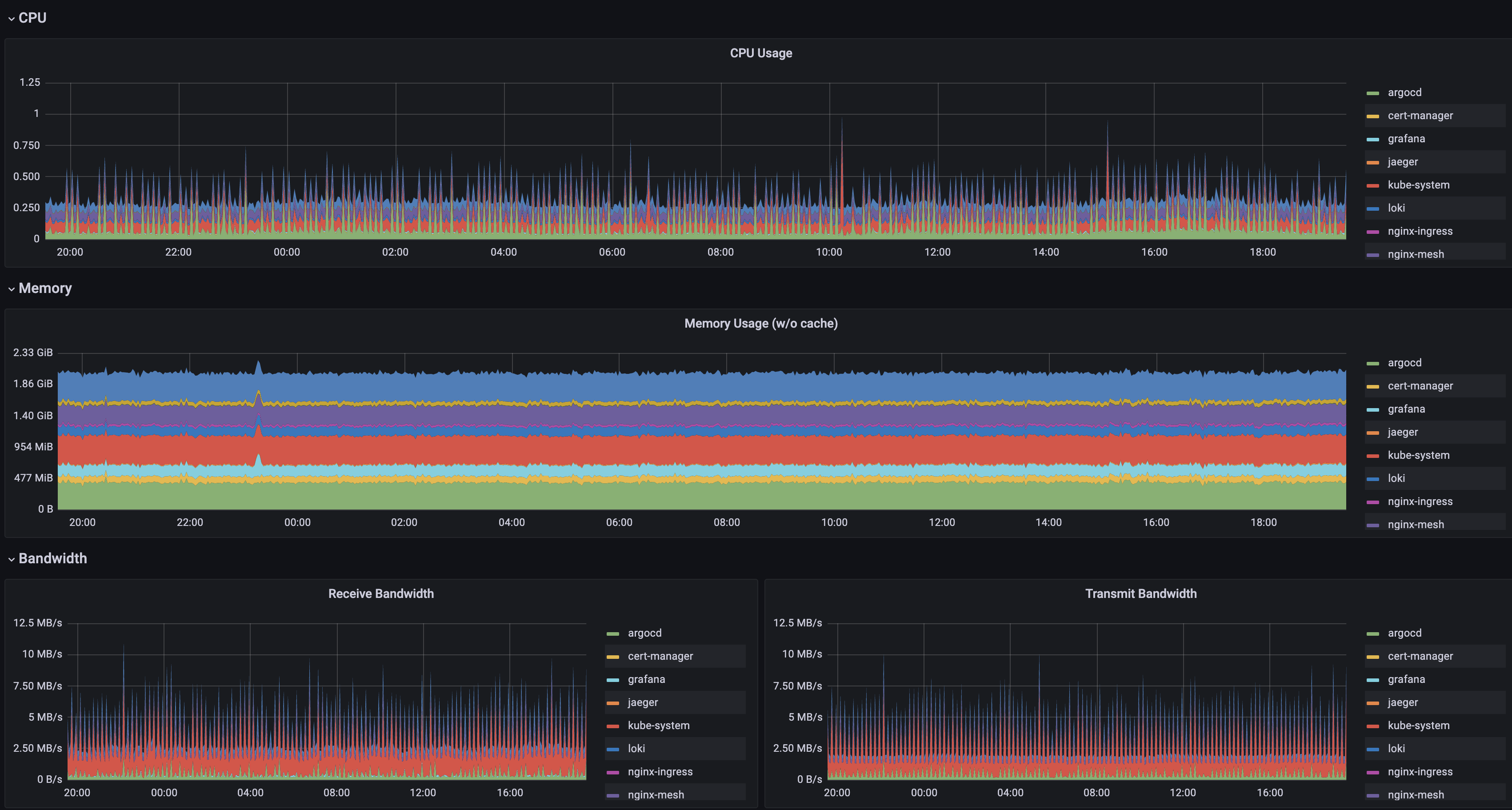Toggle cert-manager series in CPU Usage legend
Screen dimensions: 1512x810
pyautogui.click(x=1420, y=116)
